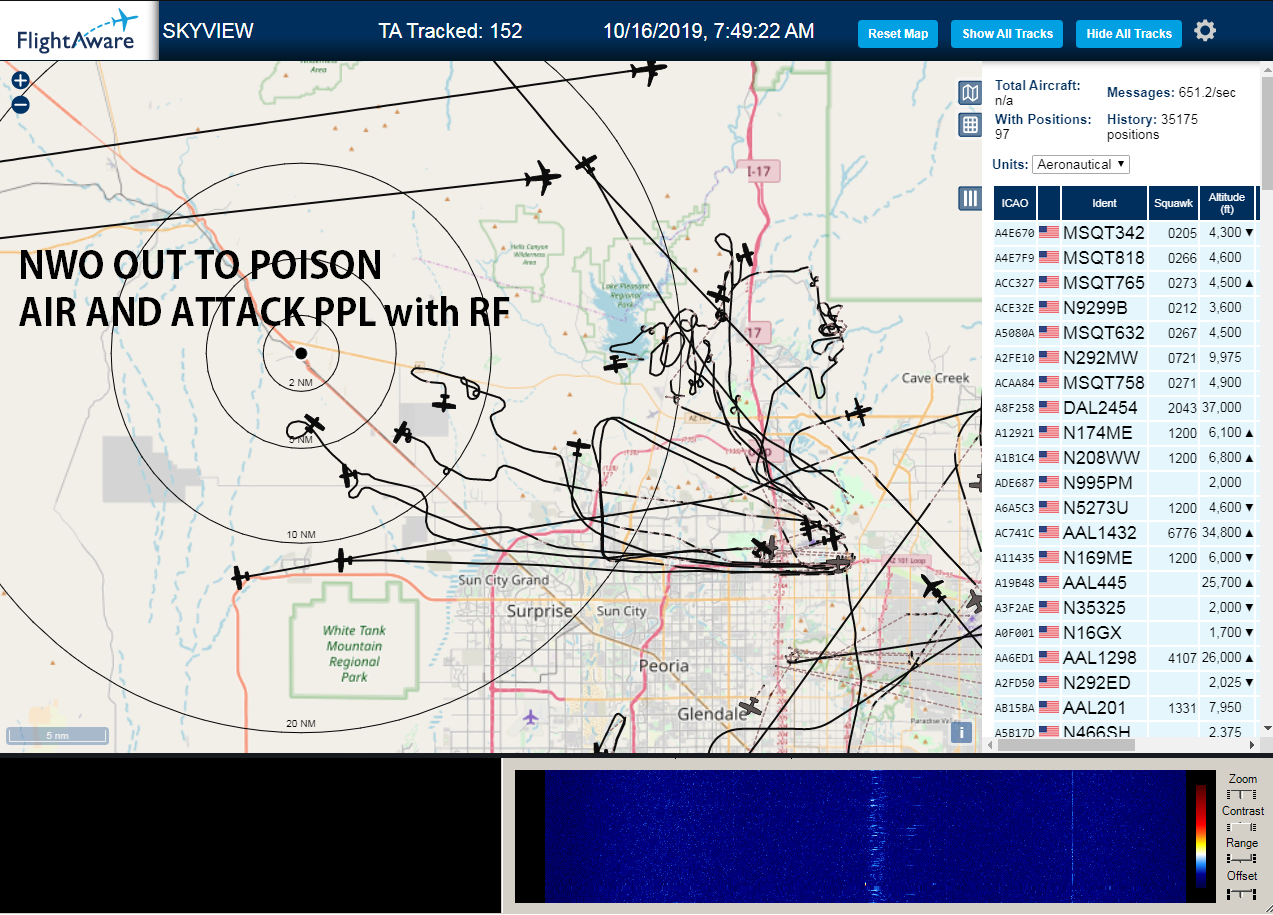The width and height of the screenshot is (1273, 915).
Task: Select the airport marker near Glendale
Action: tap(530, 717)
